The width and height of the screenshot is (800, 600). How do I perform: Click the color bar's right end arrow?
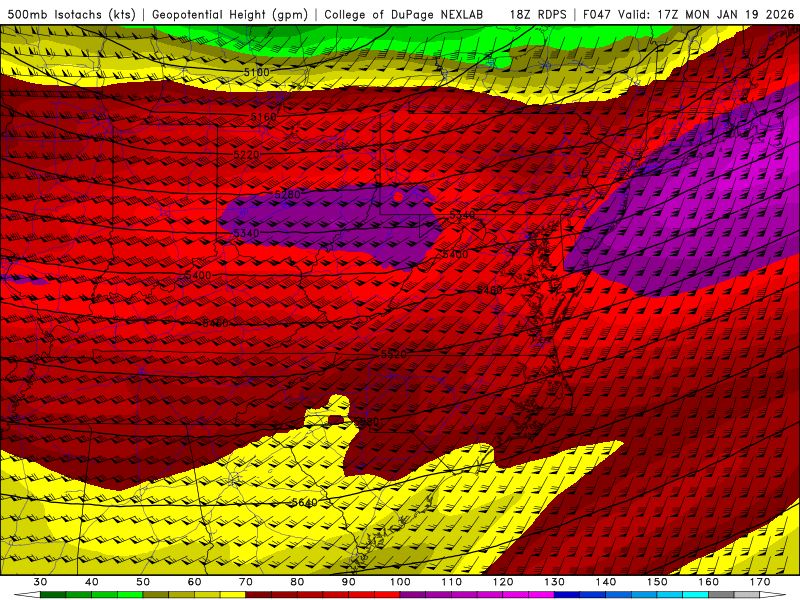click(773, 595)
